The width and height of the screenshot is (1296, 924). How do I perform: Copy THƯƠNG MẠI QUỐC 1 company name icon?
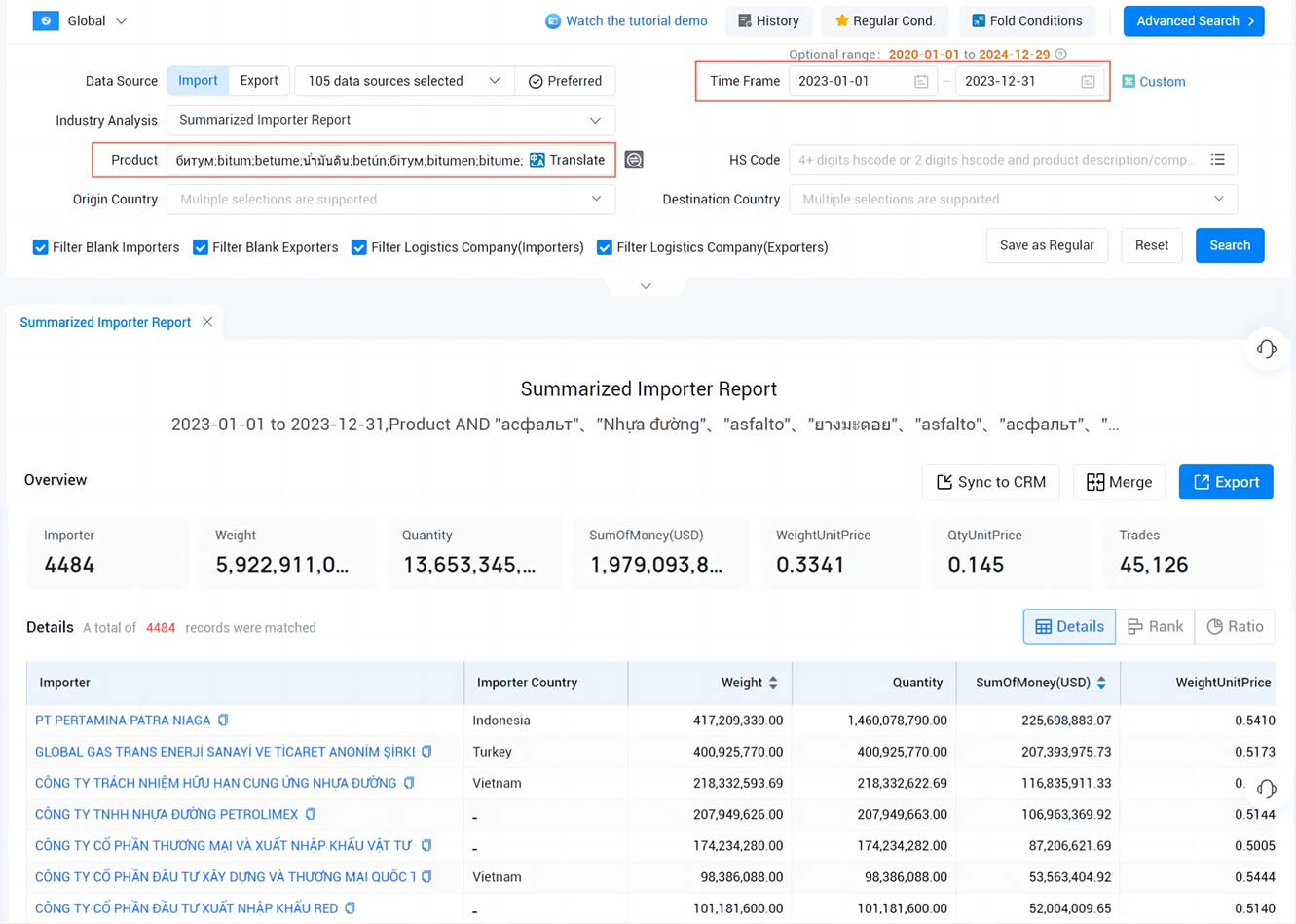click(x=426, y=877)
